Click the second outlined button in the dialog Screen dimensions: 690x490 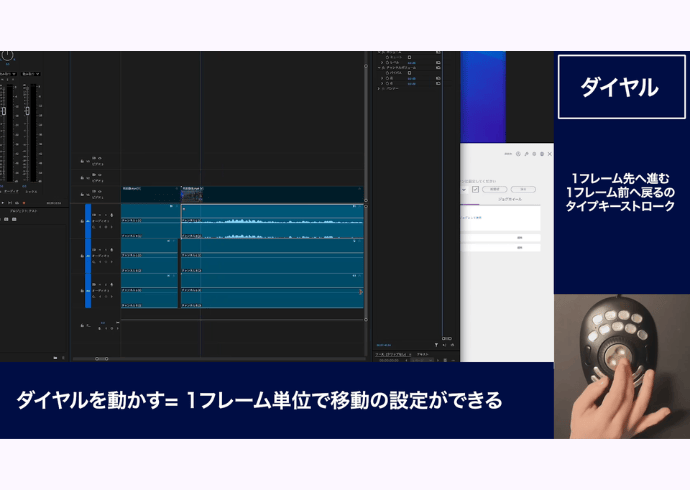point(523,188)
